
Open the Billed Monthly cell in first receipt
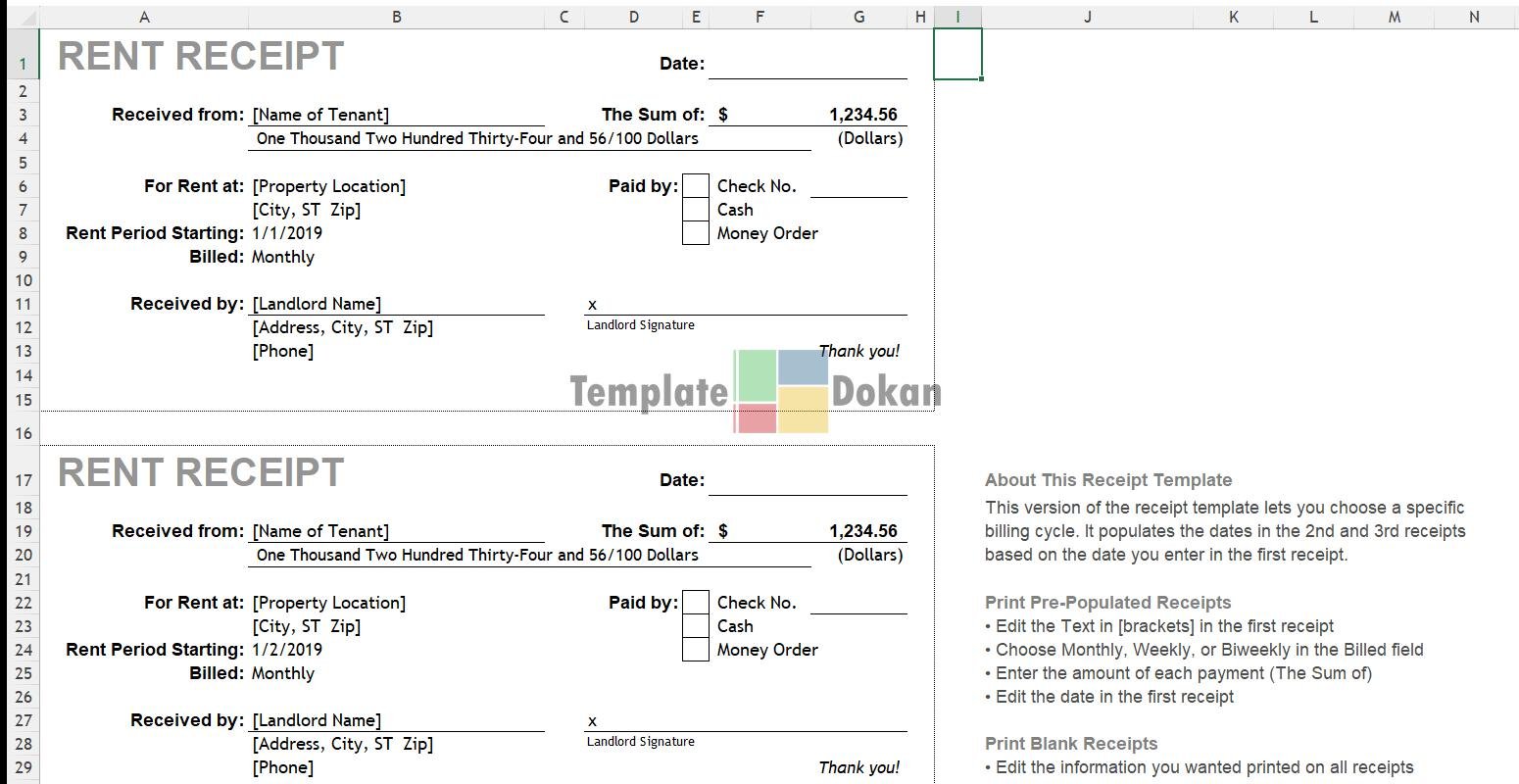pos(283,257)
